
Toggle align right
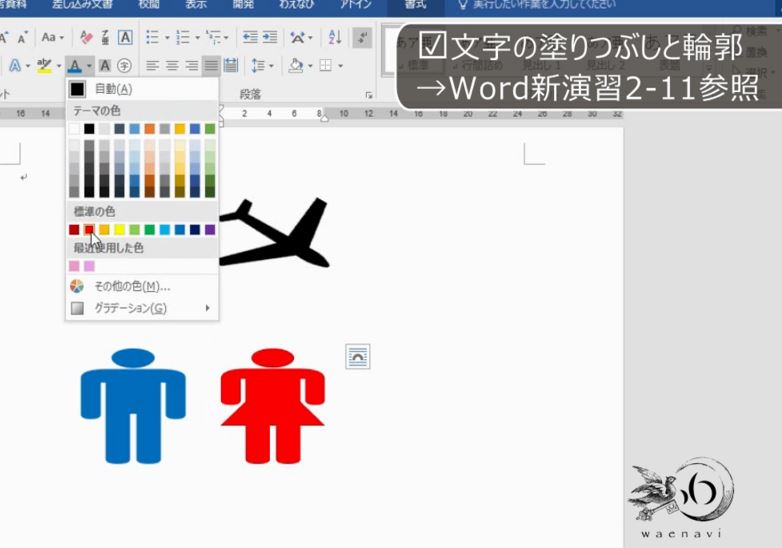coord(192,65)
